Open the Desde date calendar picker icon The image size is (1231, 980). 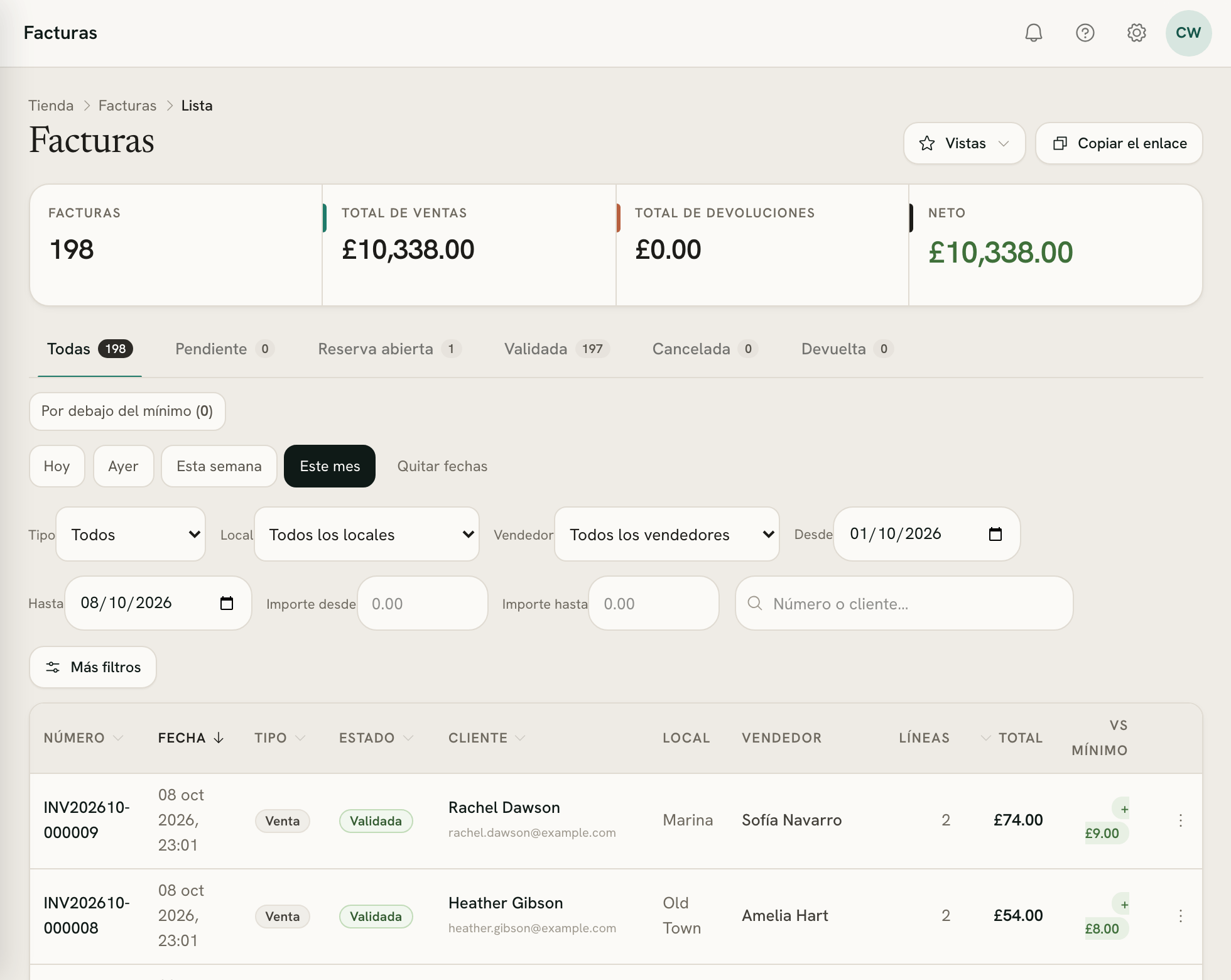995,534
